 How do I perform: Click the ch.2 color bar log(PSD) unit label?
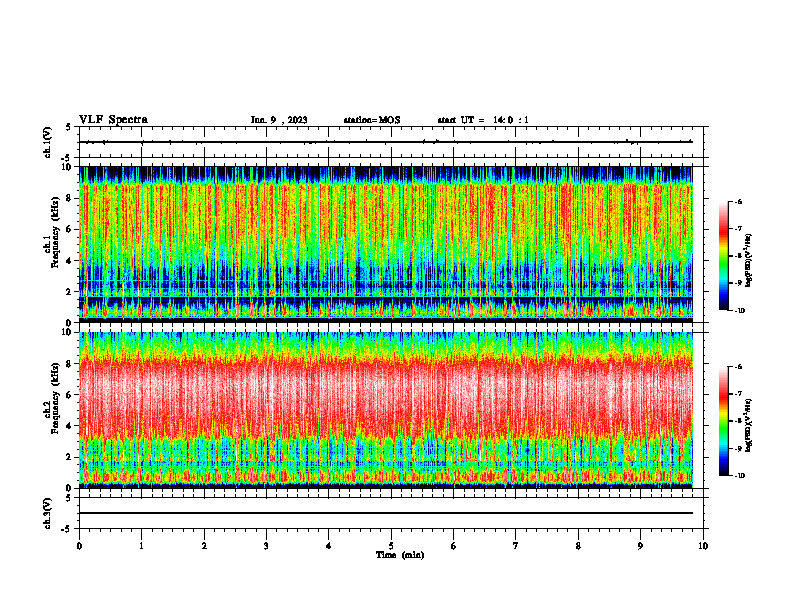click(x=749, y=424)
